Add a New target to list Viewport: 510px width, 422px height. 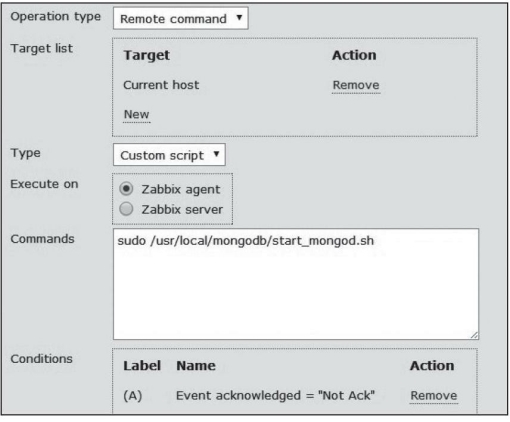pos(136,114)
